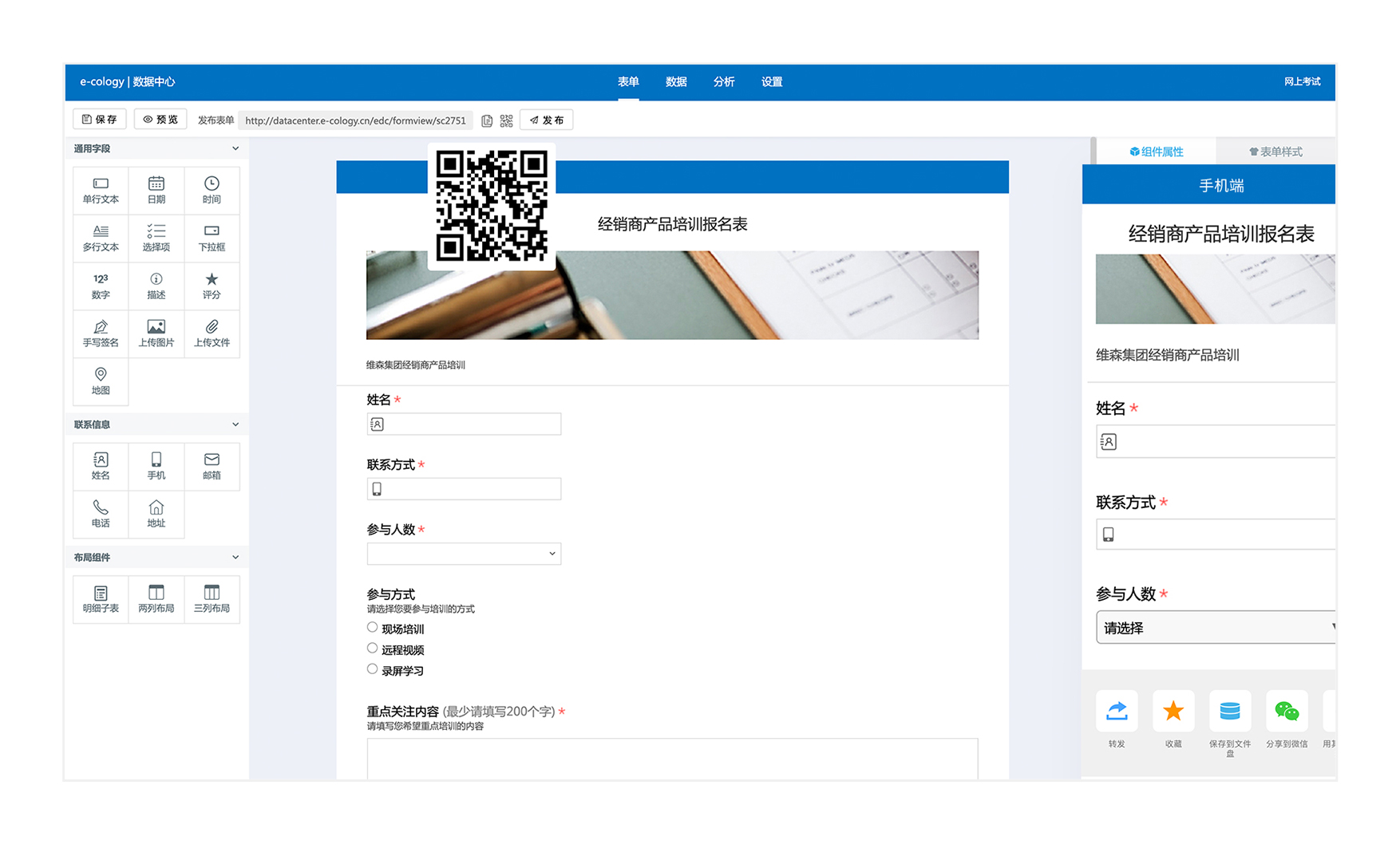Open the 表单样式 tab

tap(1275, 152)
